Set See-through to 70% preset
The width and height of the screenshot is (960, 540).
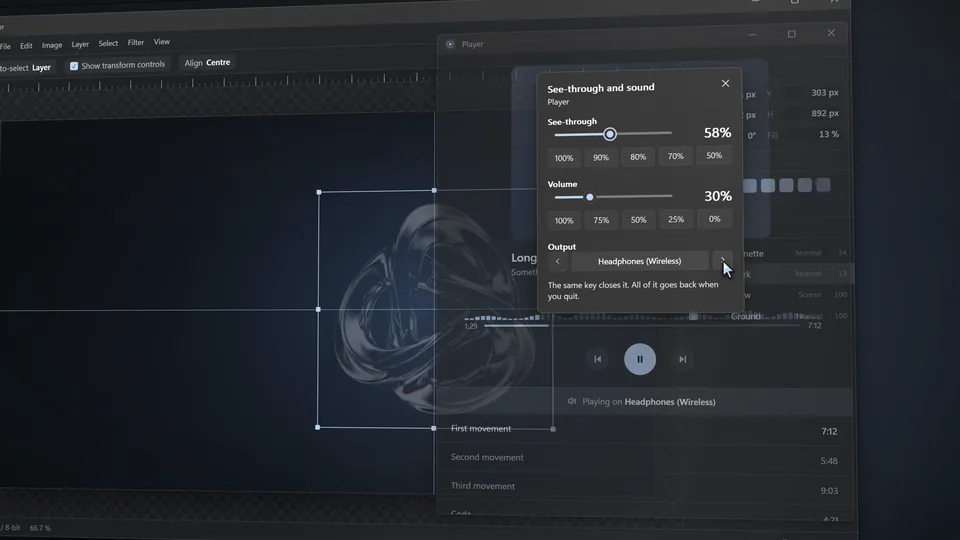click(675, 156)
